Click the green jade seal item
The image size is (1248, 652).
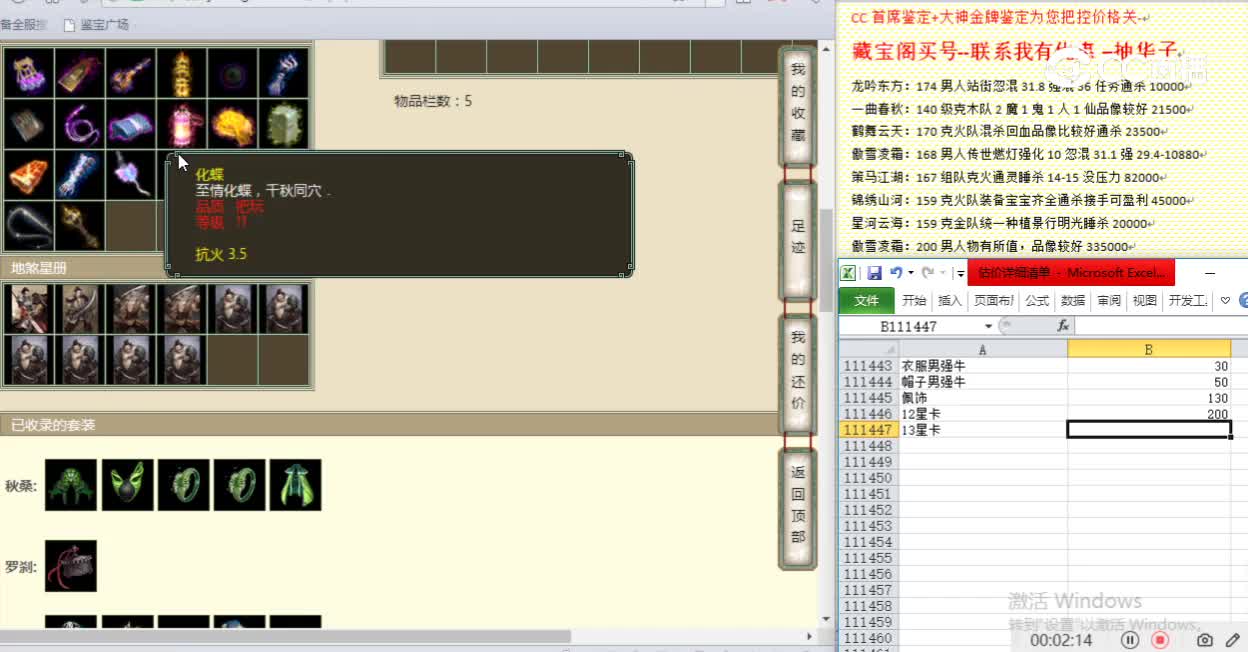tap(284, 124)
